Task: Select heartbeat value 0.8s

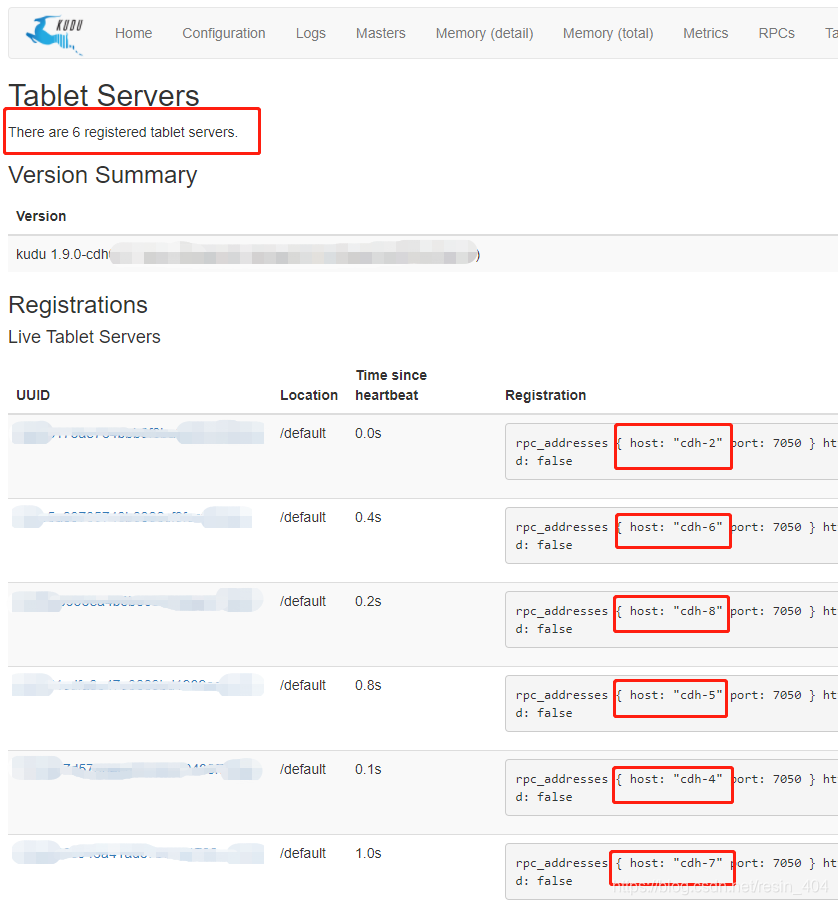Action: 368,685
